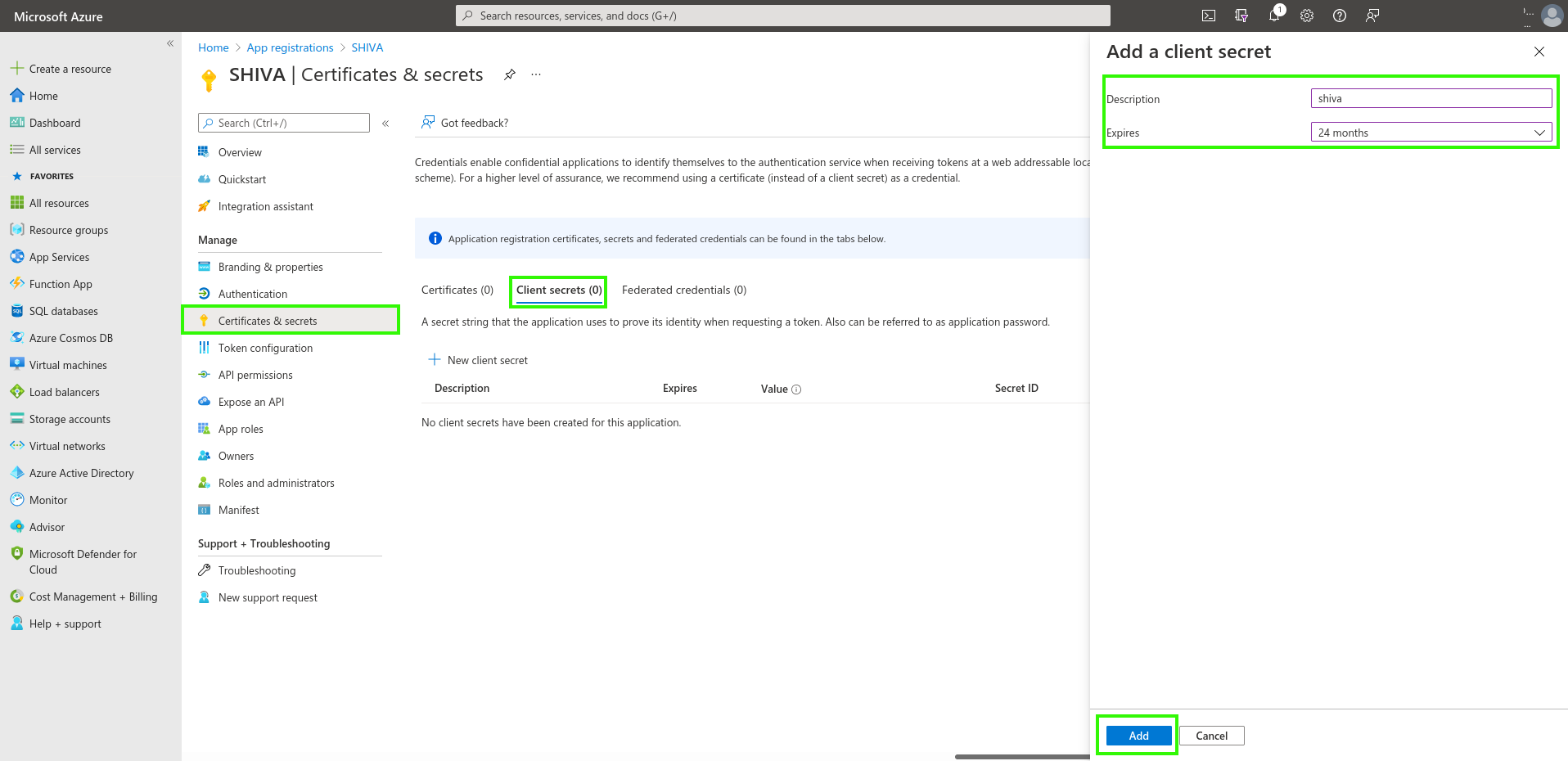1568x761 pixels.
Task: Switch to Federated credentials tab
Action: (683, 290)
